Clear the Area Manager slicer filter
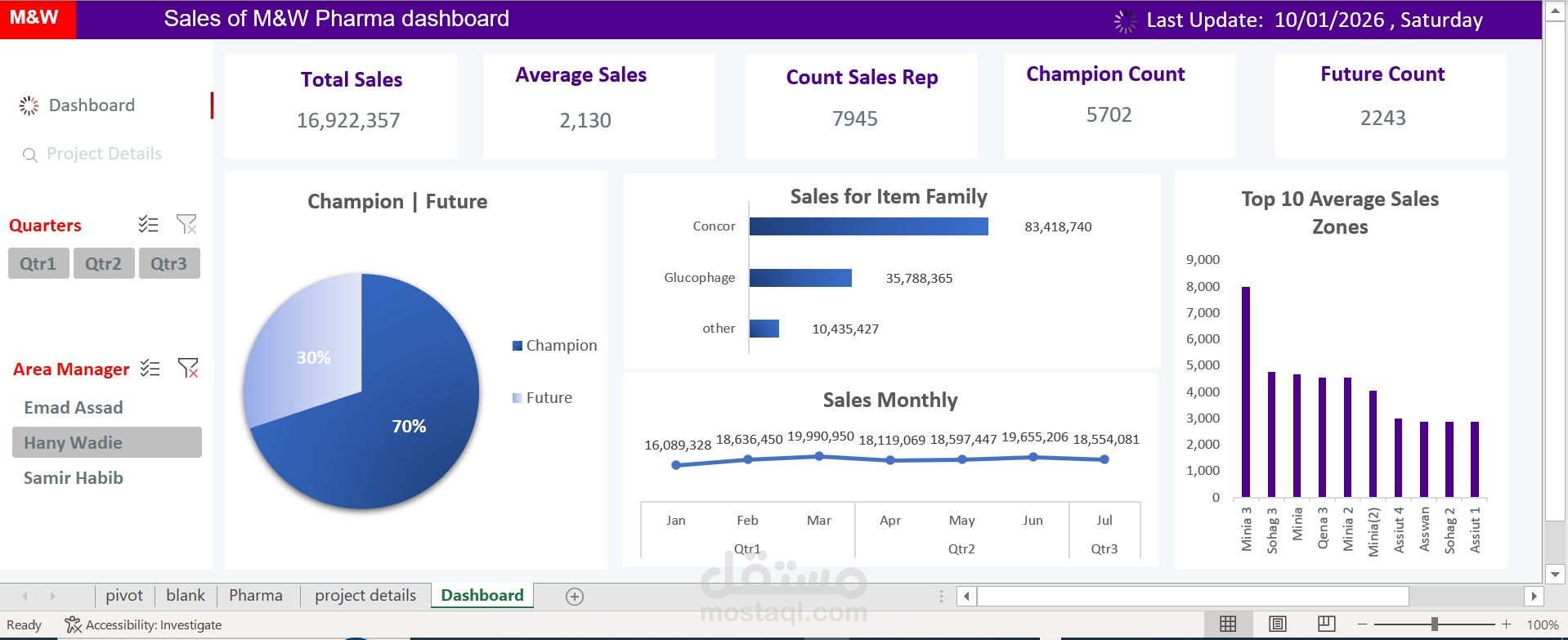1568x640 pixels. (x=188, y=368)
